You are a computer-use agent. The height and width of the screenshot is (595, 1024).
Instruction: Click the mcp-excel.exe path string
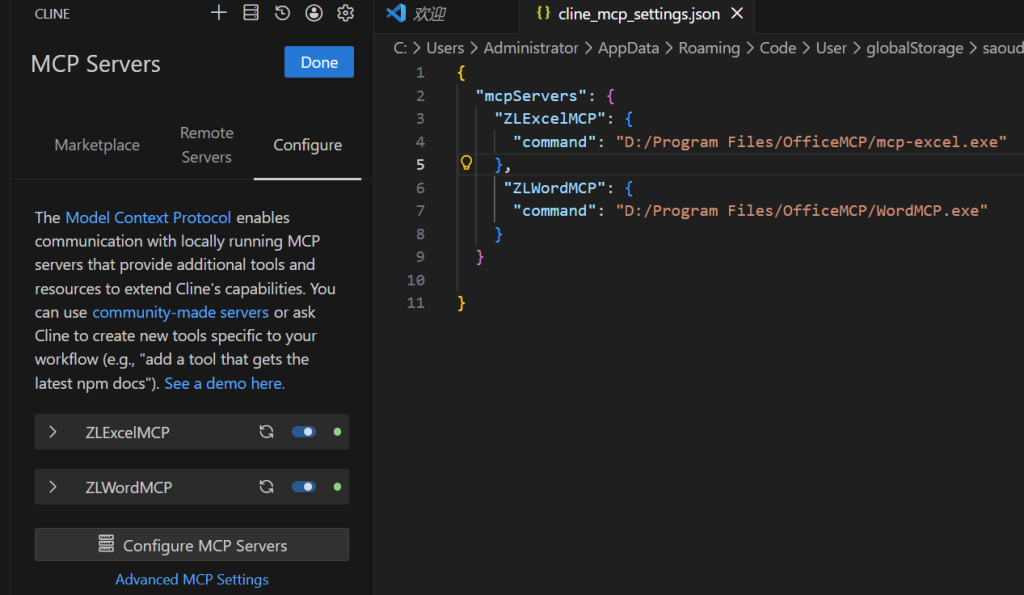[x=811, y=142]
